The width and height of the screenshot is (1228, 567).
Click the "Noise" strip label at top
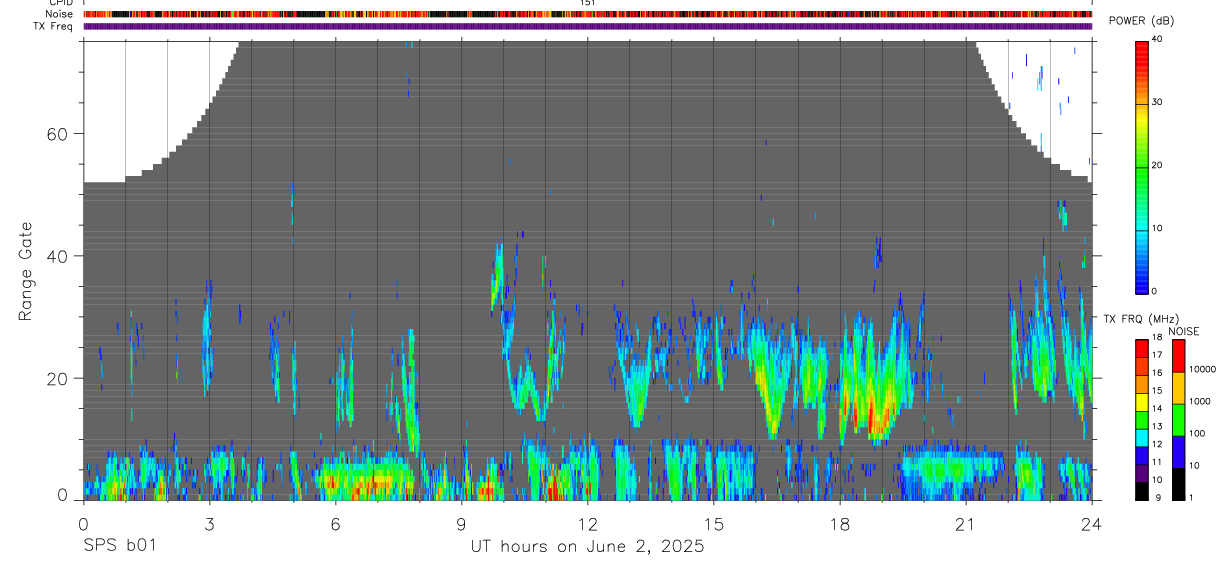pyautogui.click(x=60, y=14)
